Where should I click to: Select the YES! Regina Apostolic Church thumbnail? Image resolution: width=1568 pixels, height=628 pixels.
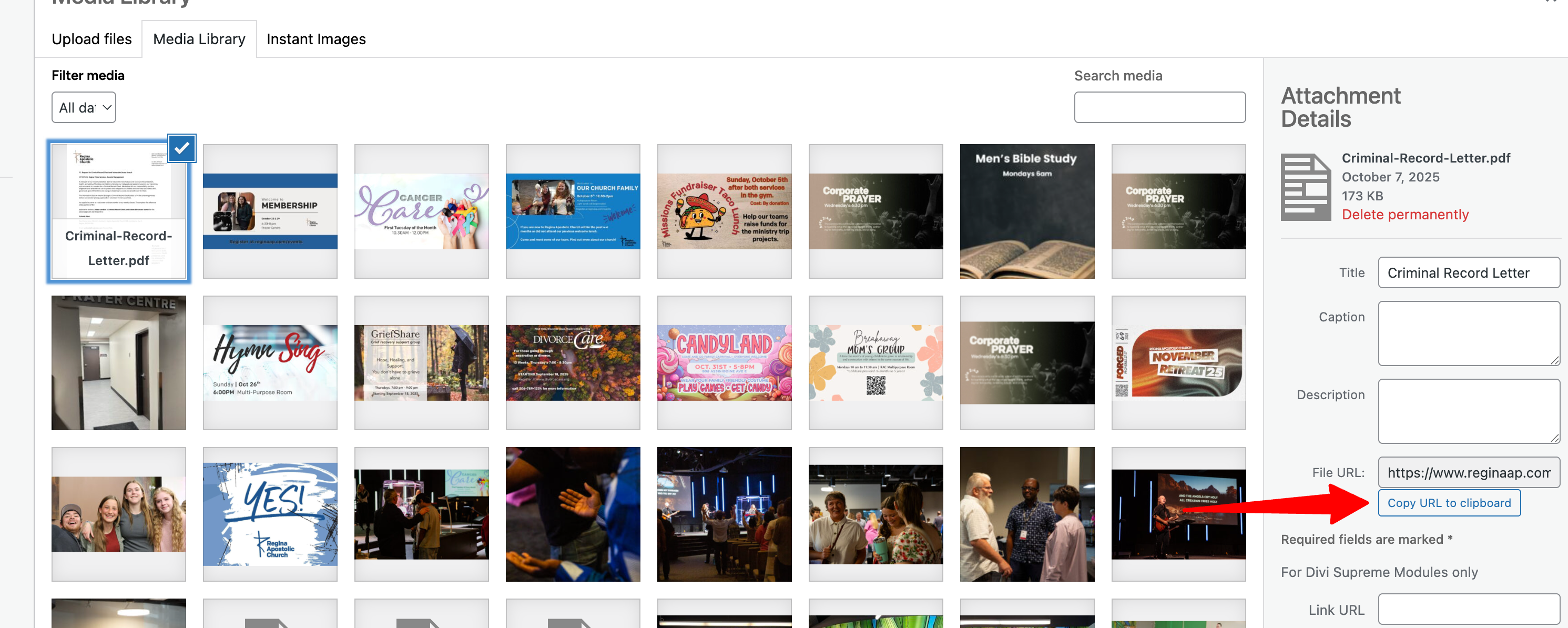[x=270, y=513]
